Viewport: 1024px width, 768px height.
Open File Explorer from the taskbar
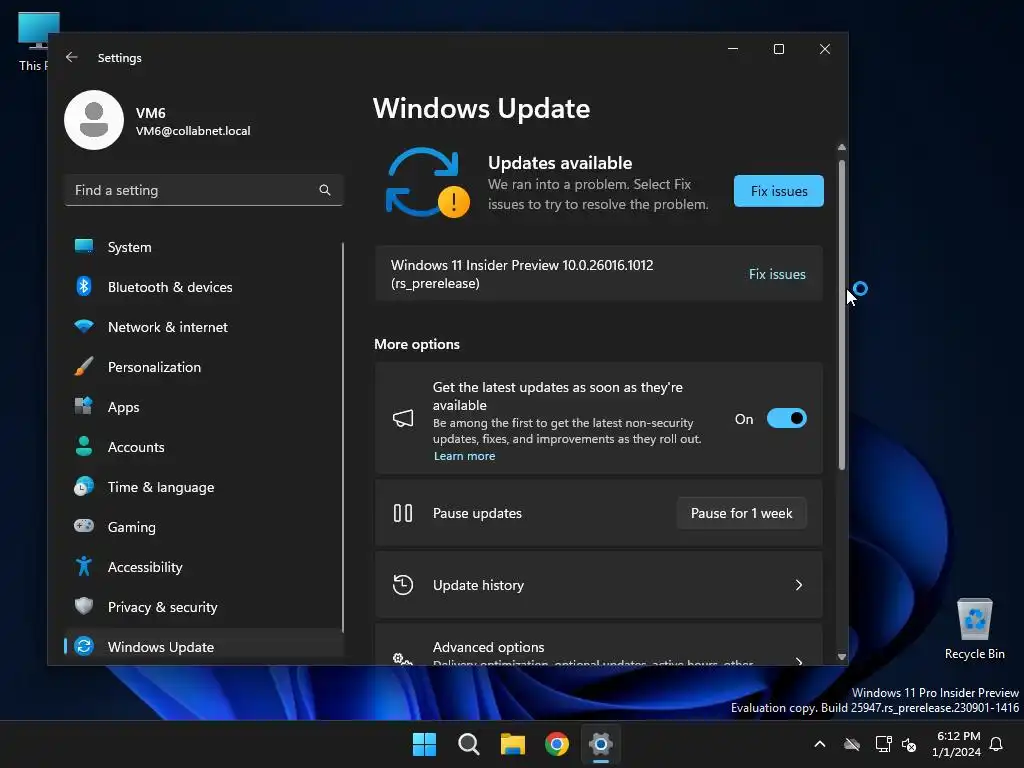(513, 744)
